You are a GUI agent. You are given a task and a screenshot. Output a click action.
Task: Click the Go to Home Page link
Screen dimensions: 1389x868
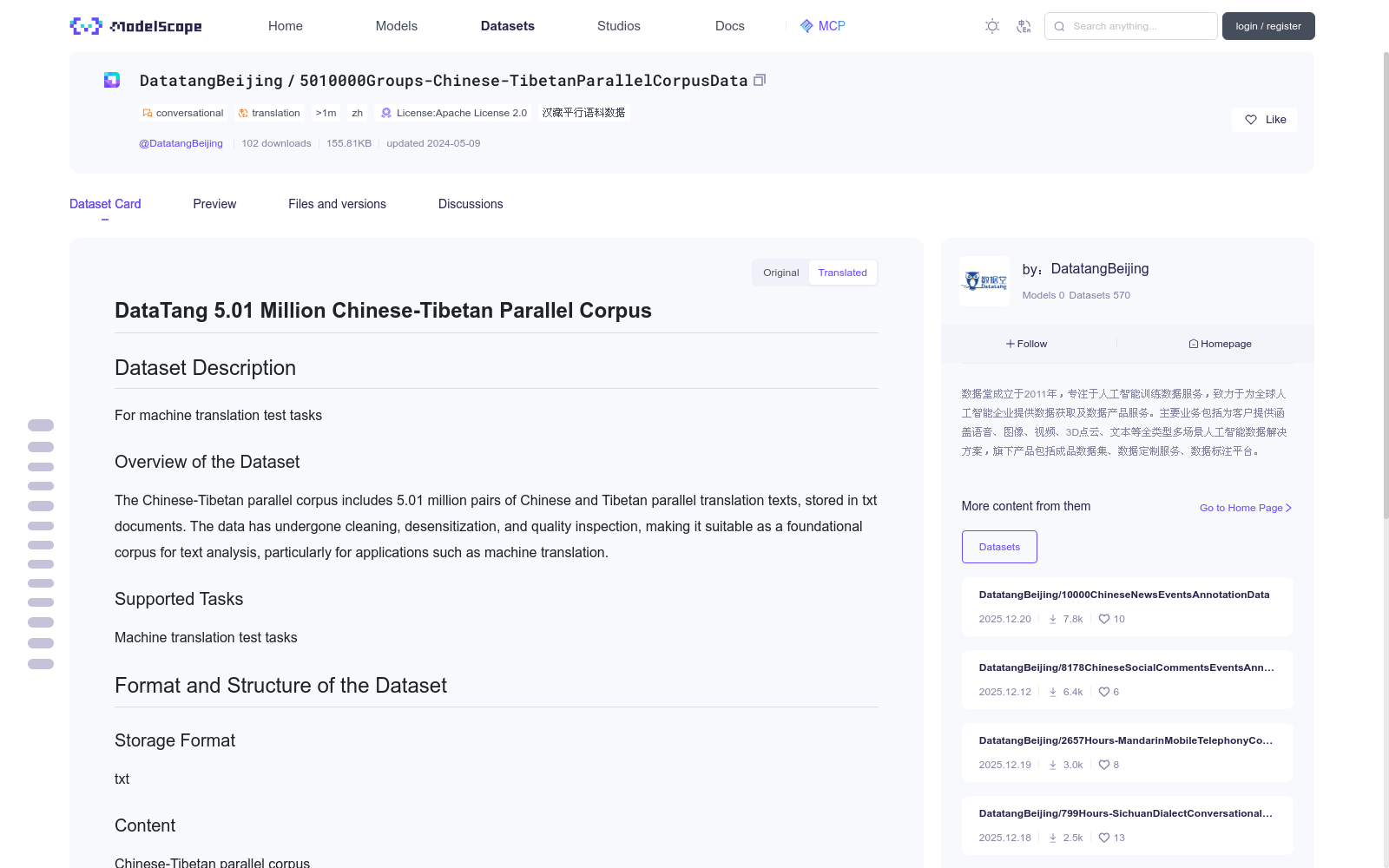pos(1246,508)
